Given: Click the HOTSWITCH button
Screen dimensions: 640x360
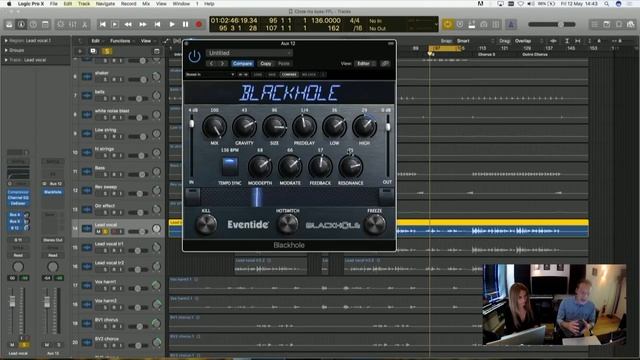Looking at the screenshot, I should [288, 224].
